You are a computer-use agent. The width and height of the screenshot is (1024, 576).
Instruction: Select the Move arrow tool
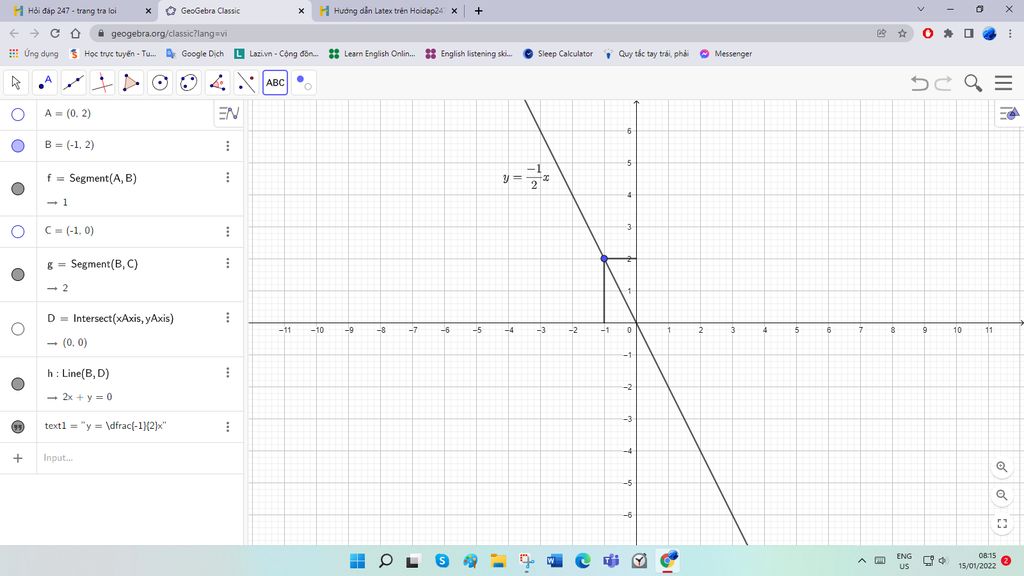16,83
